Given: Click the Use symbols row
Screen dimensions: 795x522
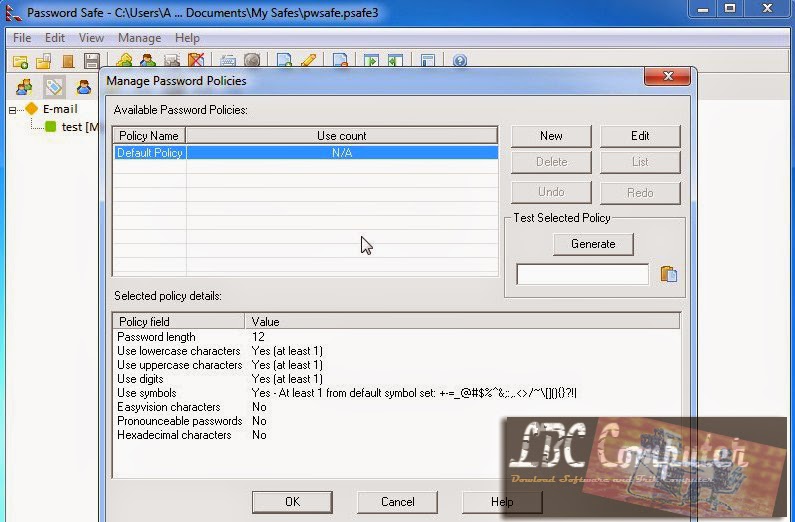Looking at the screenshot, I should 395,393.
